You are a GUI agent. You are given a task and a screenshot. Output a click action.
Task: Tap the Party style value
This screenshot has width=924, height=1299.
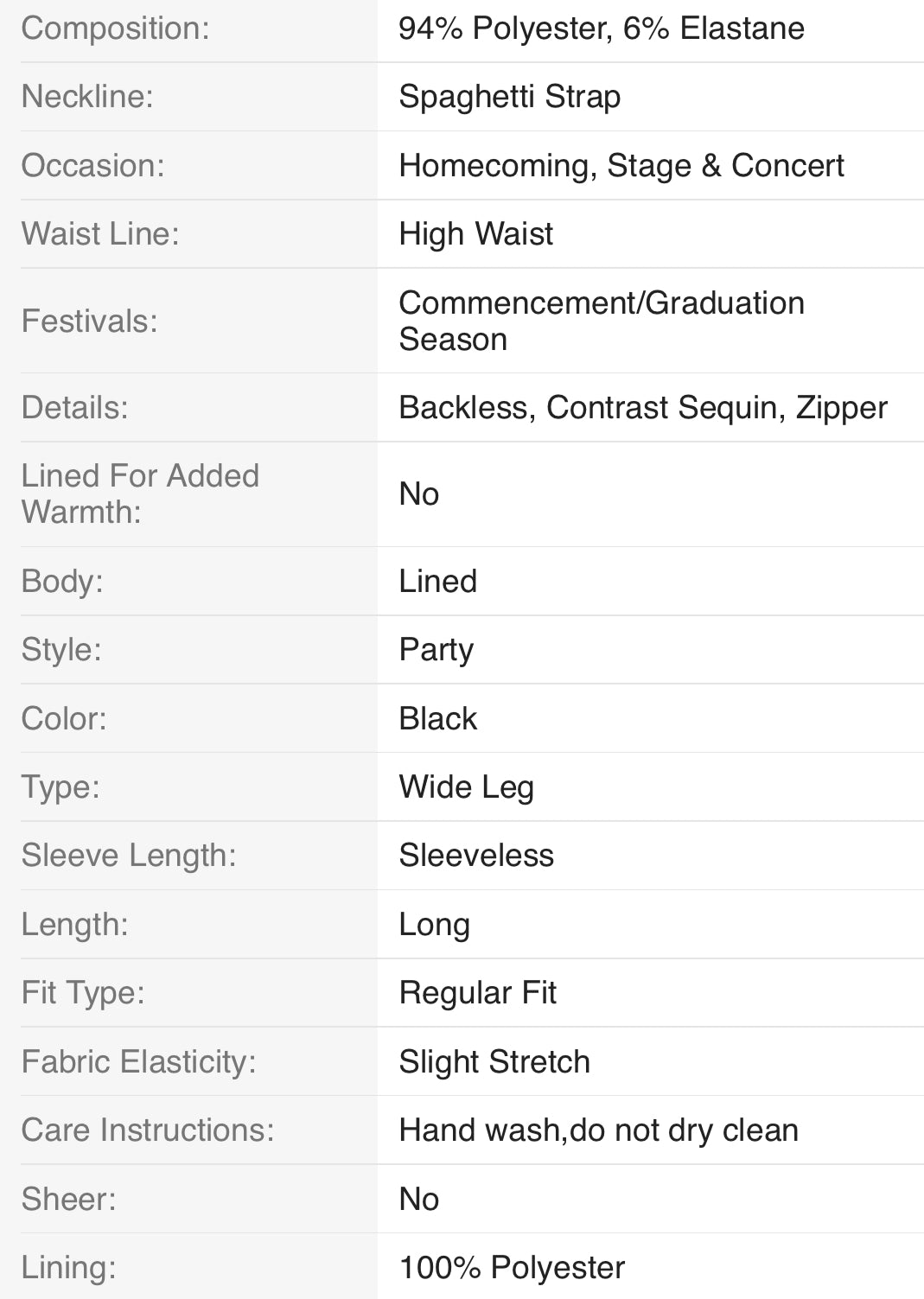436,650
